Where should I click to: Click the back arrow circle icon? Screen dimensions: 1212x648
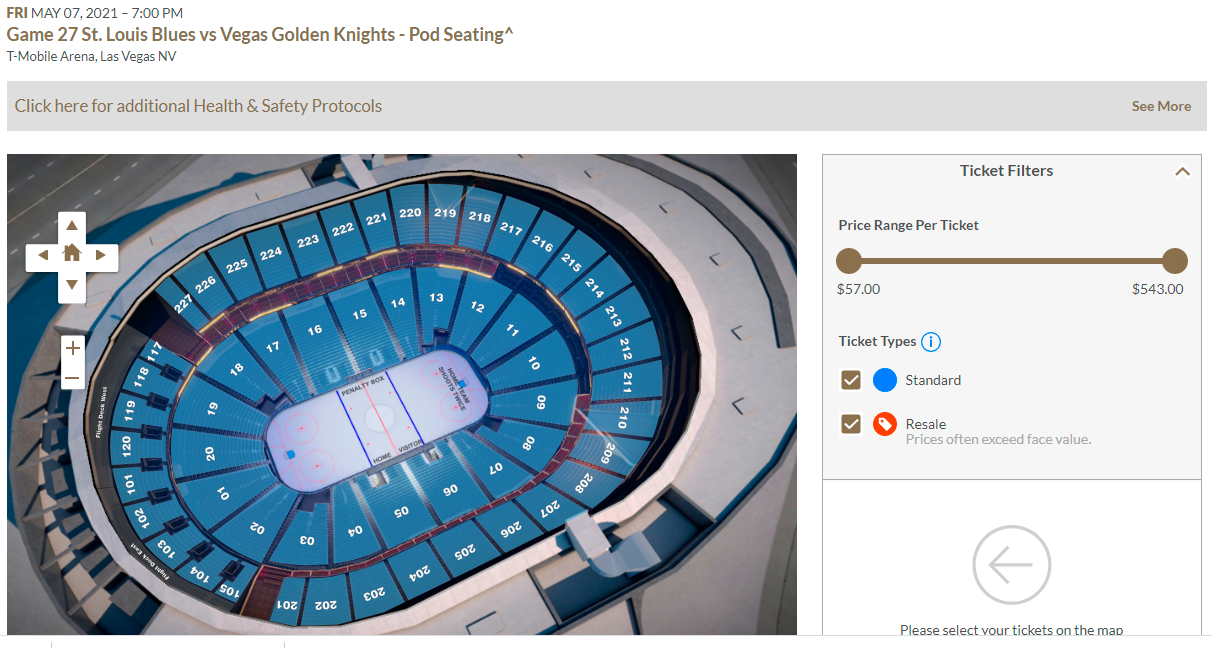1011,565
